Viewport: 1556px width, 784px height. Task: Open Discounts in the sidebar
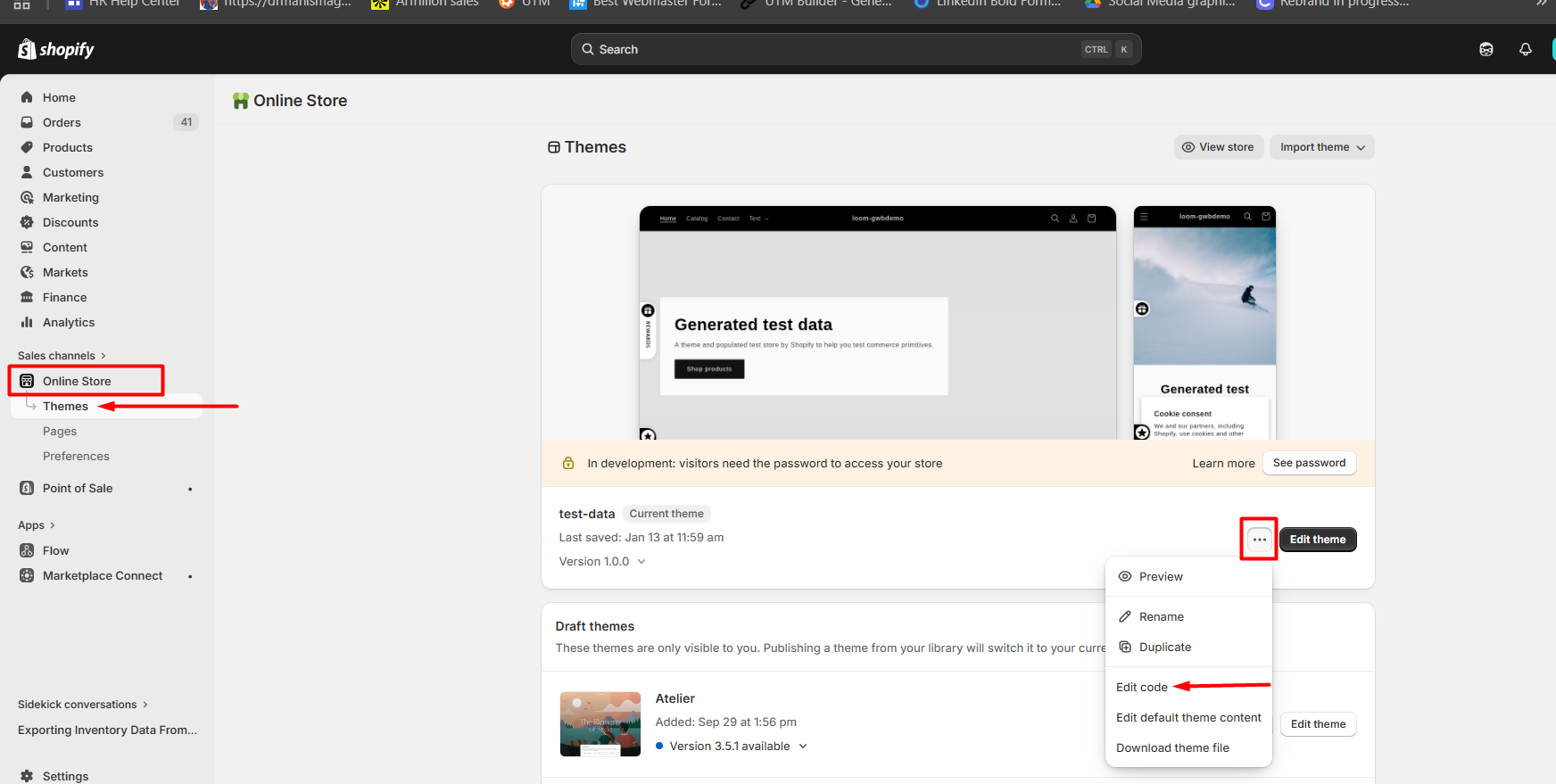tap(70, 223)
